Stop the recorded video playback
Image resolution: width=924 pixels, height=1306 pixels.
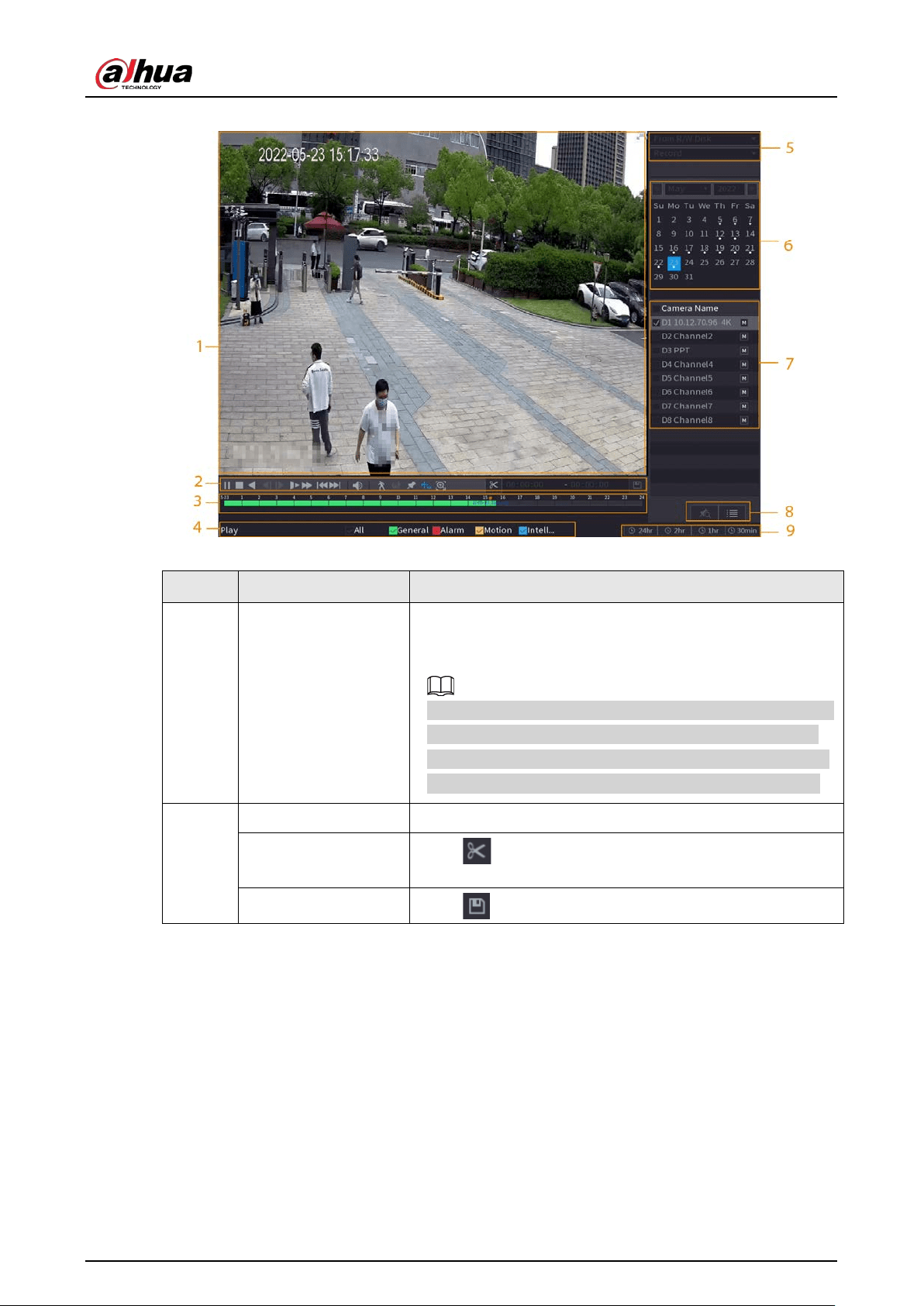point(240,485)
